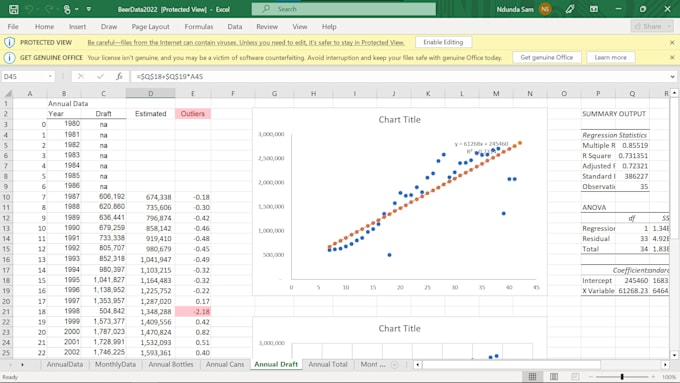Expand the formula bar
The width and height of the screenshot is (680, 383).
tap(672, 77)
